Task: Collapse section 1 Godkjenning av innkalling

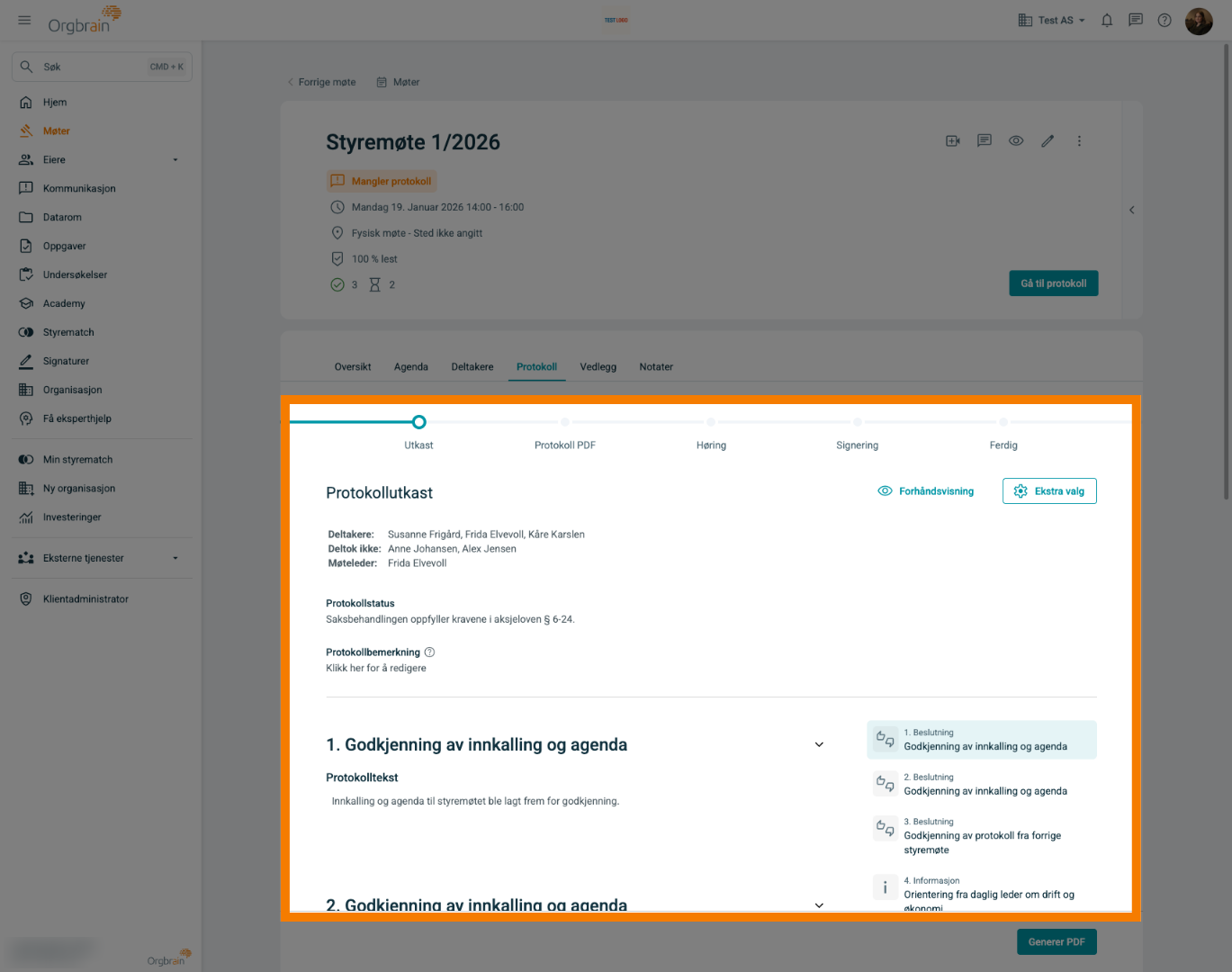Action: (x=819, y=745)
